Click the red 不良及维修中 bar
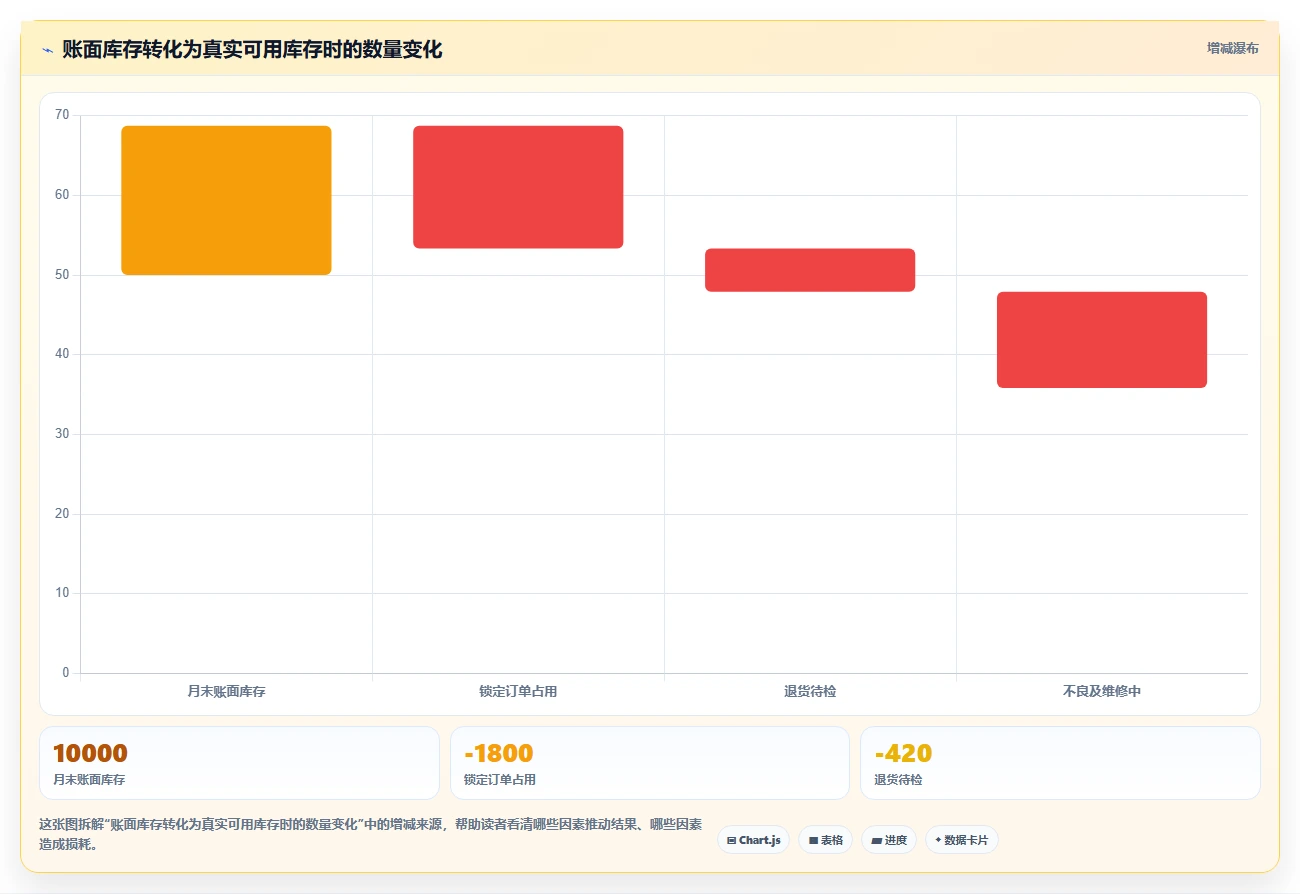Viewport: 1300px width, 894px height. [x=1102, y=340]
